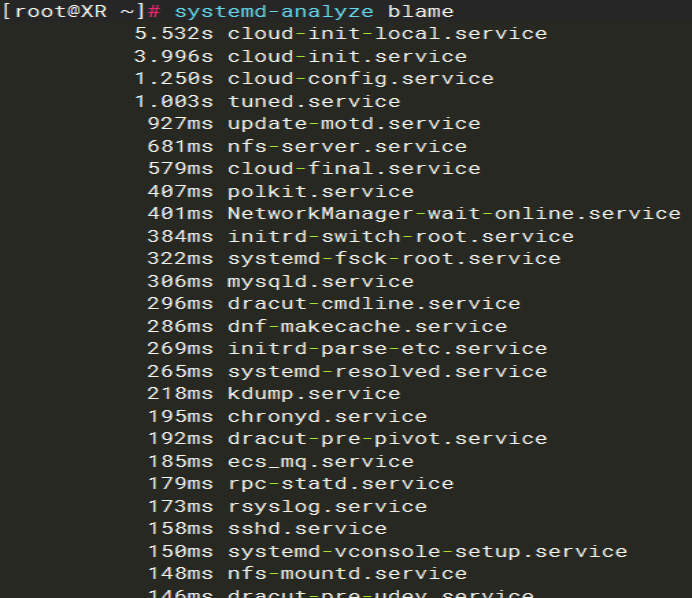The height and width of the screenshot is (598, 692).
Task: Select cloud-final.service text
Action: 354,169
